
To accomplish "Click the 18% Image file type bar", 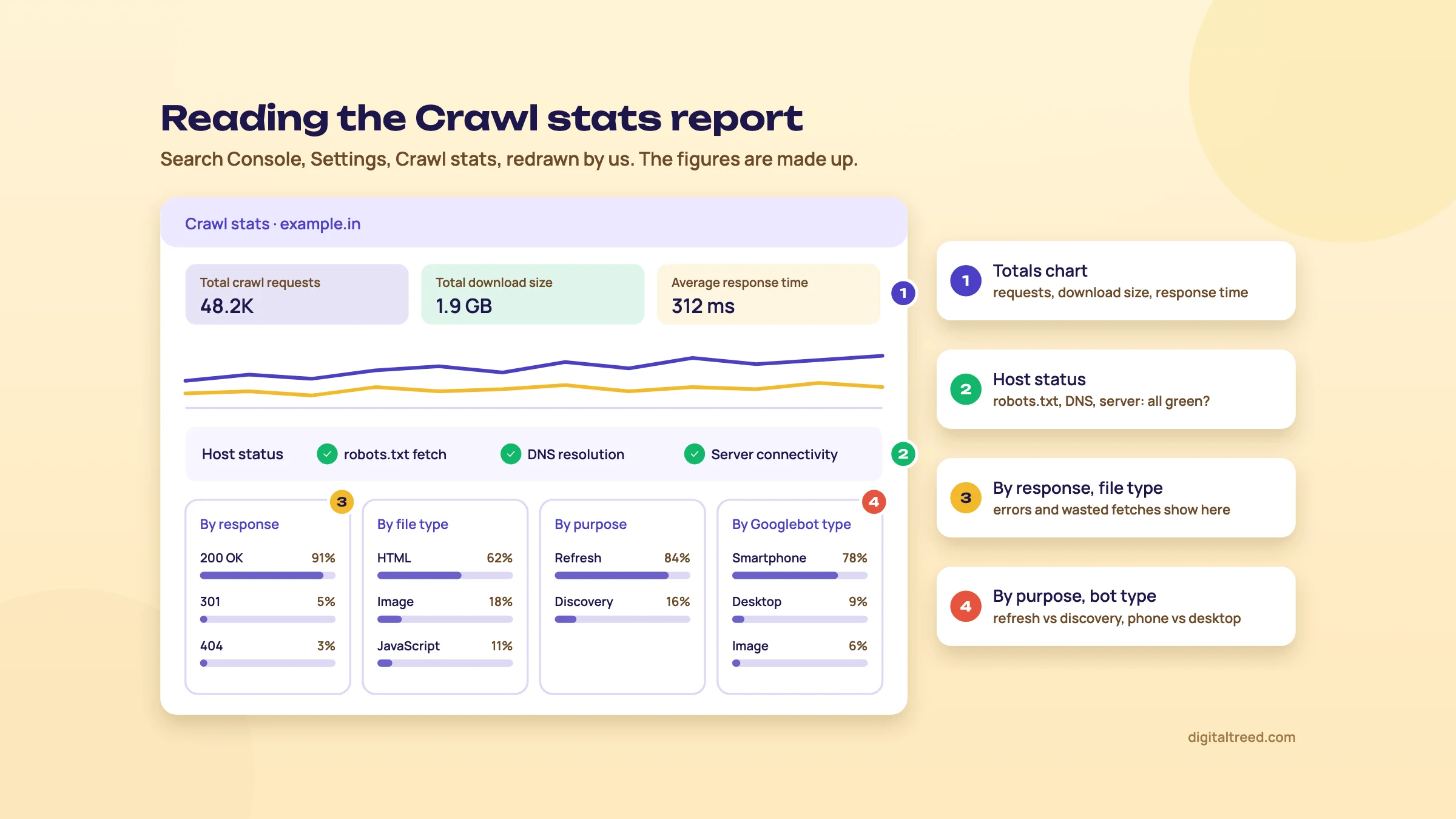I will [445, 619].
